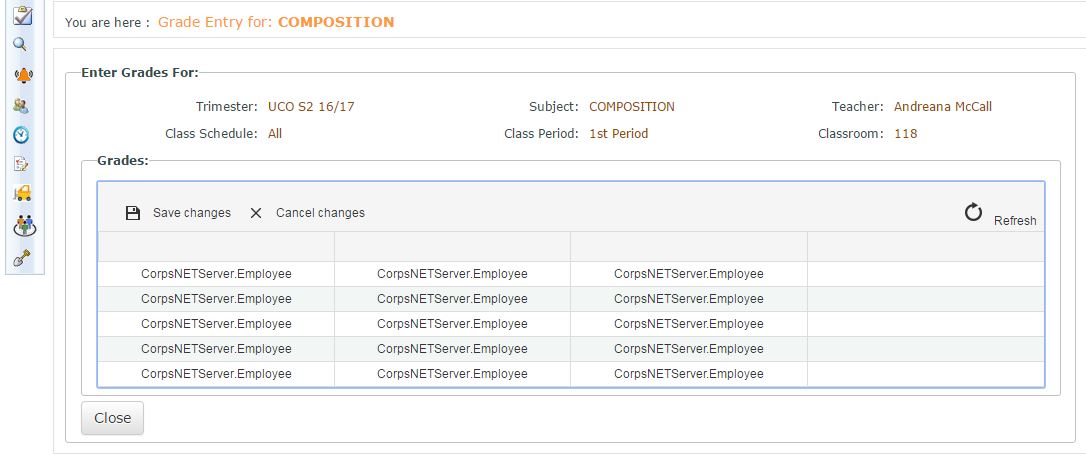Select third row's second-column CorpsNETServer.Employee cell
The image size is (1086, 473).
(x=452, y=324)
